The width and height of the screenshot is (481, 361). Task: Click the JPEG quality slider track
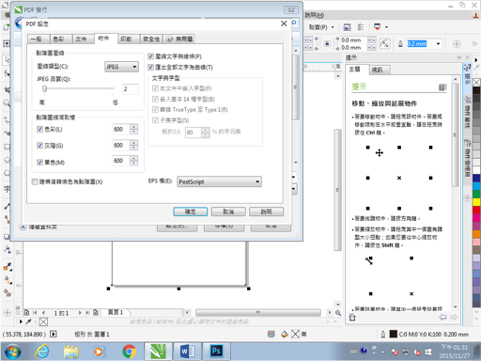coord(78,89)
